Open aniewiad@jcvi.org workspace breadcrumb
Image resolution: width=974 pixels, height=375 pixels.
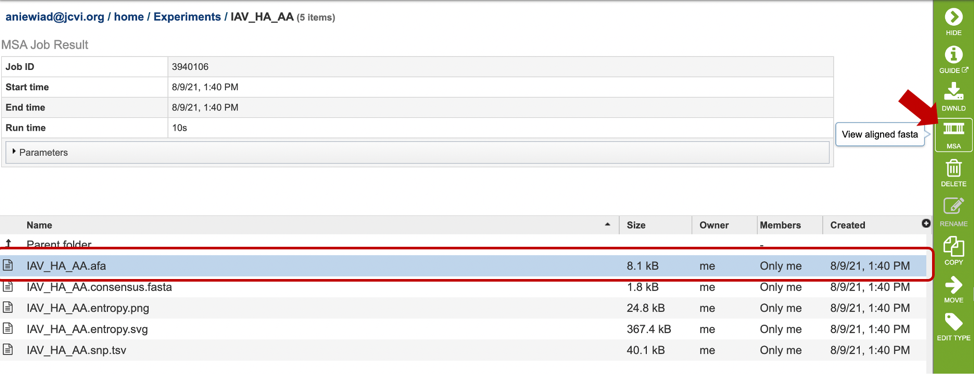pos(55,17)
